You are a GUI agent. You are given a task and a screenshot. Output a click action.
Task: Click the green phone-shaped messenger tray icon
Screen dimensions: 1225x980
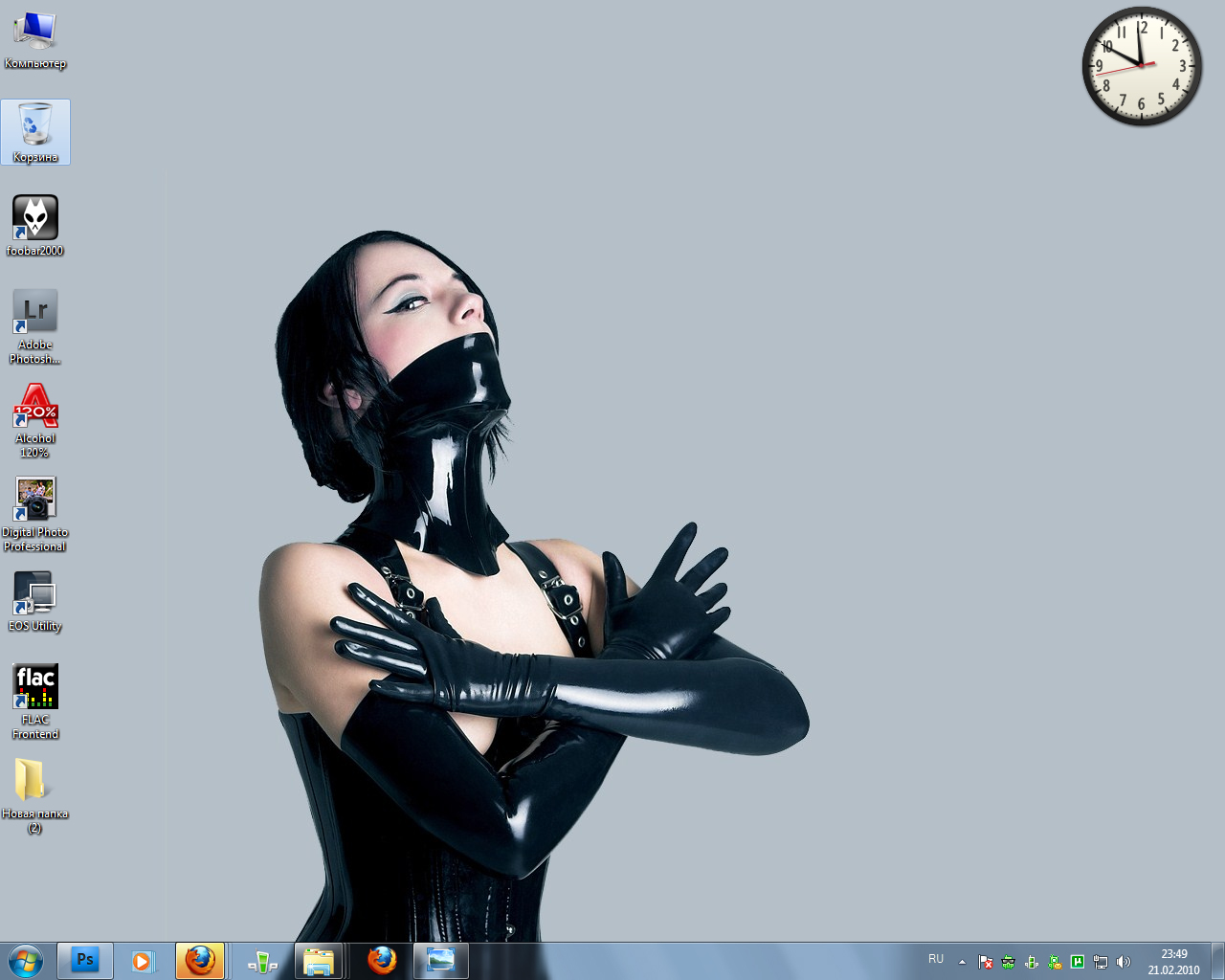point(1032,962)
